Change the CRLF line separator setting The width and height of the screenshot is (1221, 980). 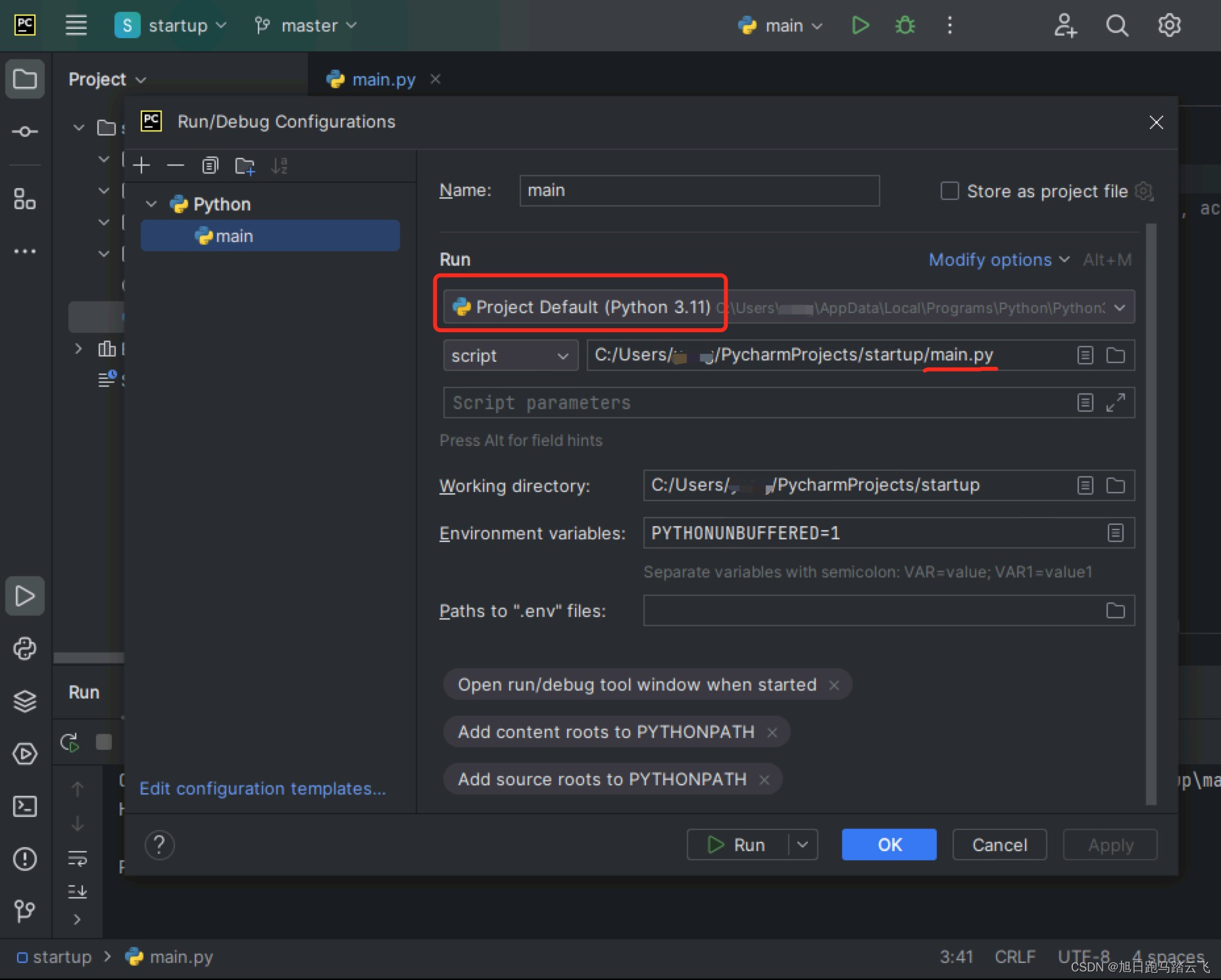1014,957
